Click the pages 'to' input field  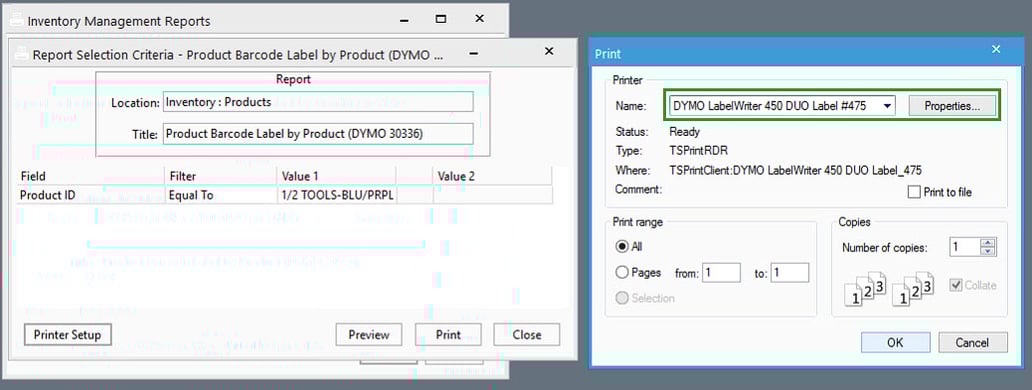[x=790, y=273]
